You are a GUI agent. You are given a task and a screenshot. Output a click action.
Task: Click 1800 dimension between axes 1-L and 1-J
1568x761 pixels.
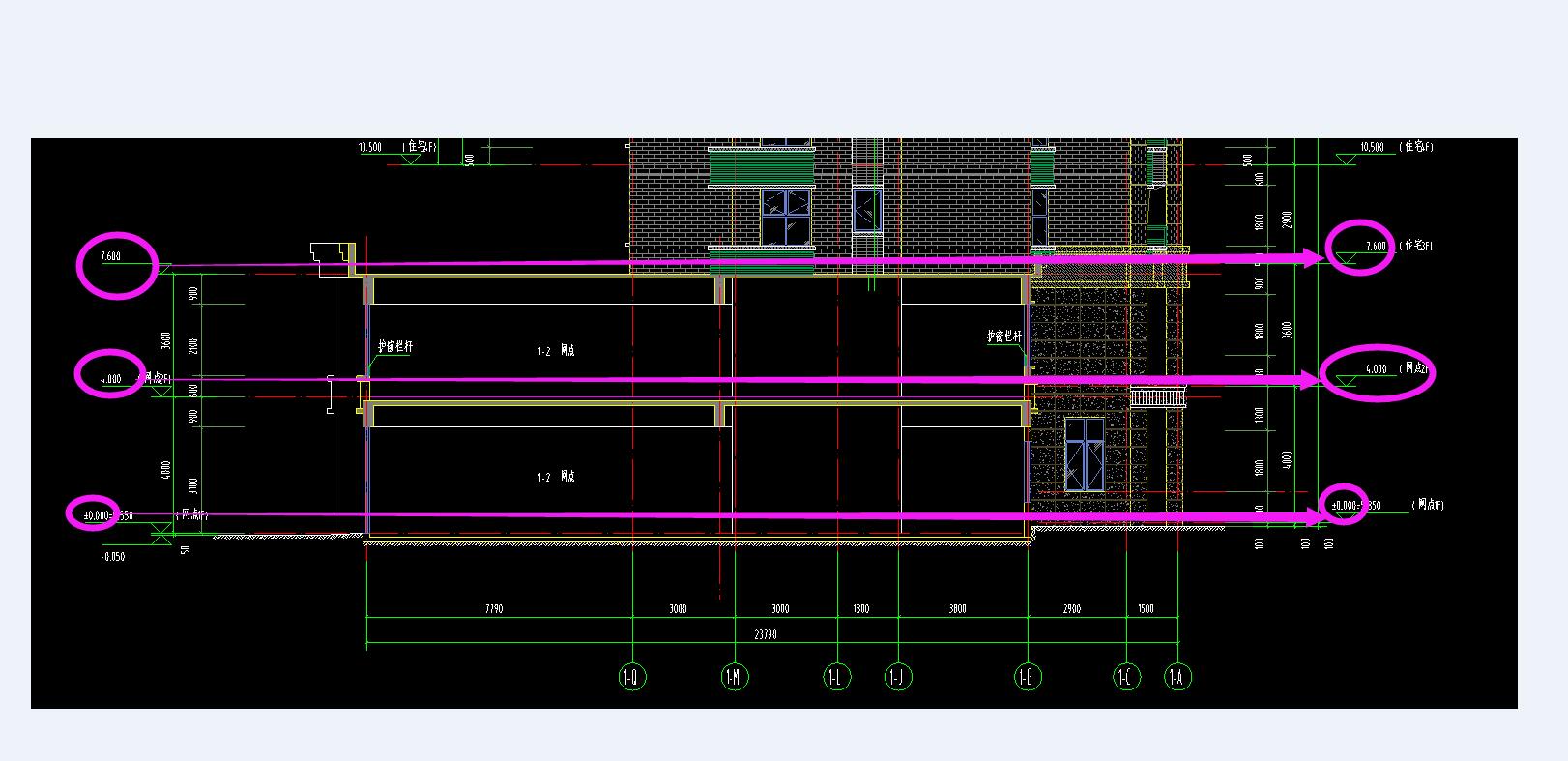(x=860, y=609)
